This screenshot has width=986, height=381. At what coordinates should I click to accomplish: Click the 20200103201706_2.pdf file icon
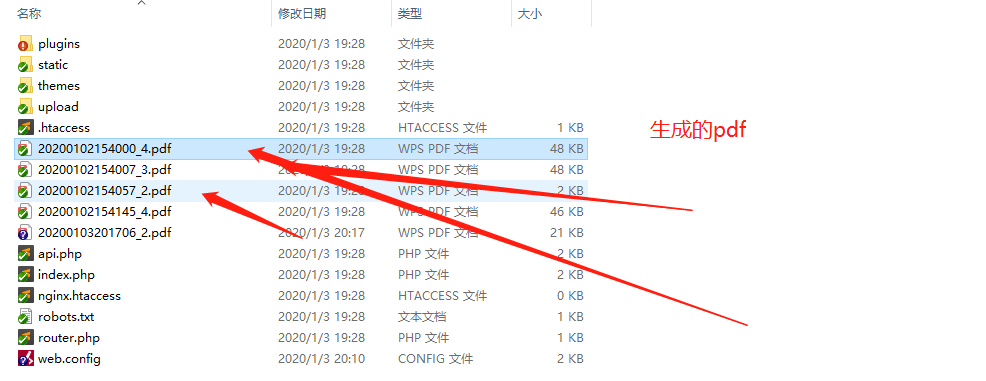point(25,233)
